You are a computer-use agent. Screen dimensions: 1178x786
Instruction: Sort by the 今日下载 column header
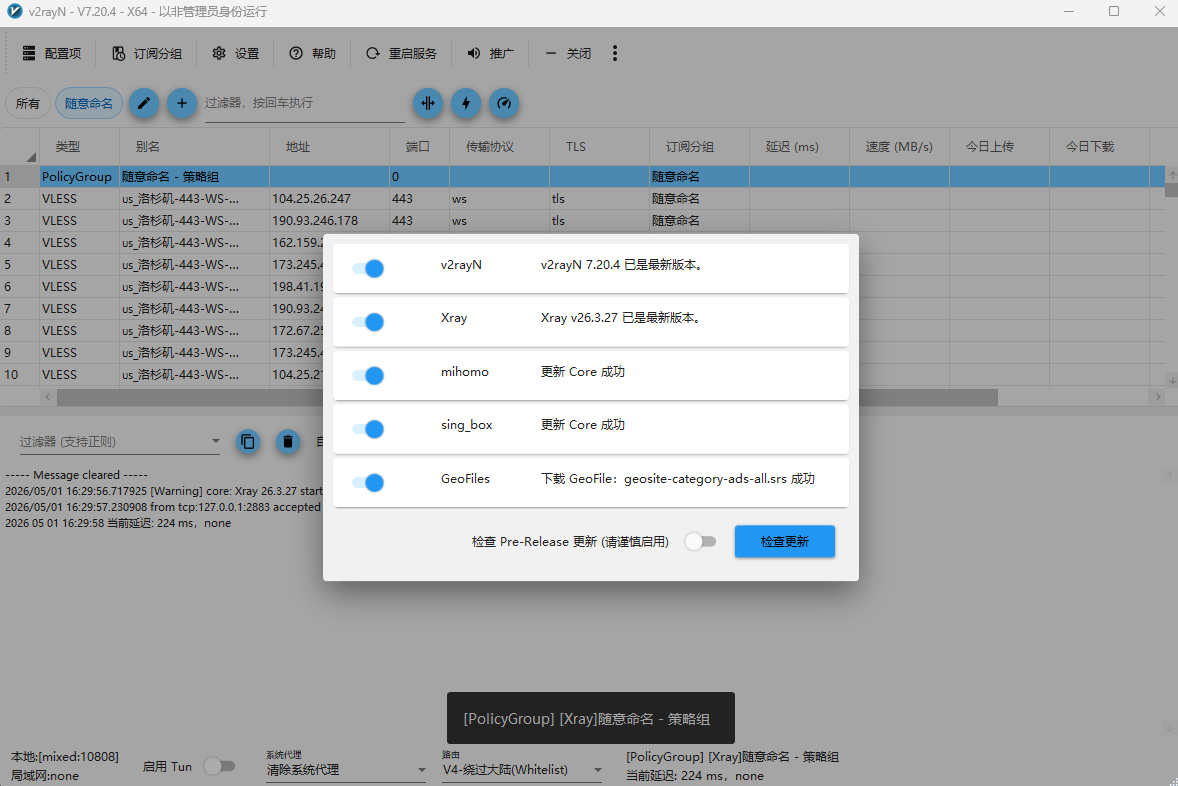(x=1098, y=147)
